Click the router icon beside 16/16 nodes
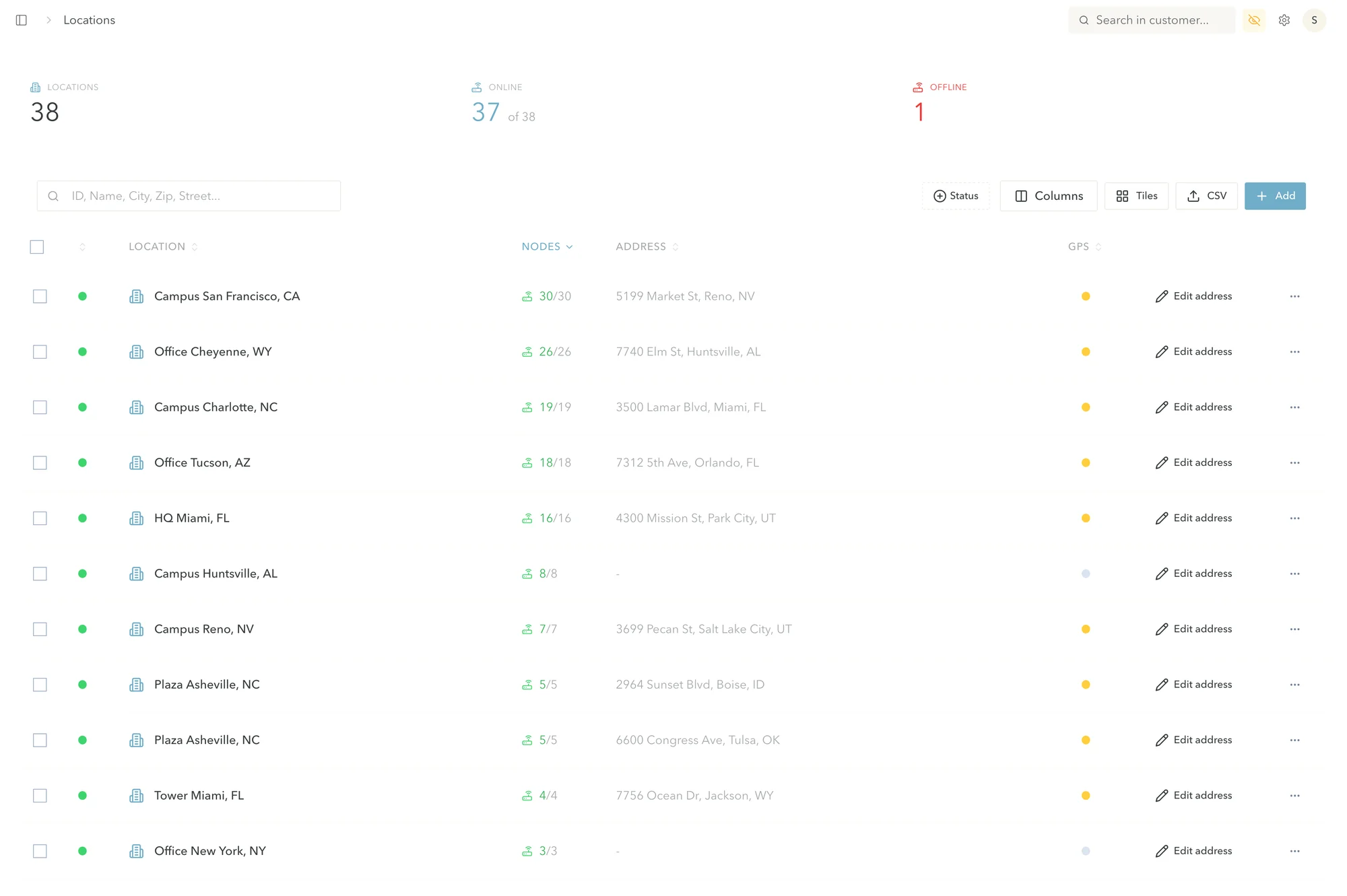The height and width of the screenshot is (896, 1347). tap(527, 518)
